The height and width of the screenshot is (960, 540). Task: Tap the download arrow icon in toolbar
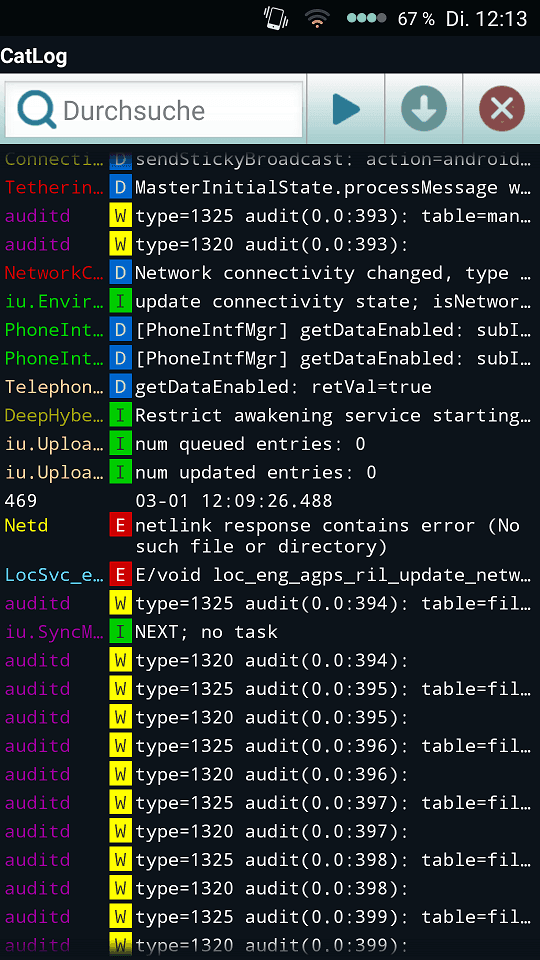(424, 109)
